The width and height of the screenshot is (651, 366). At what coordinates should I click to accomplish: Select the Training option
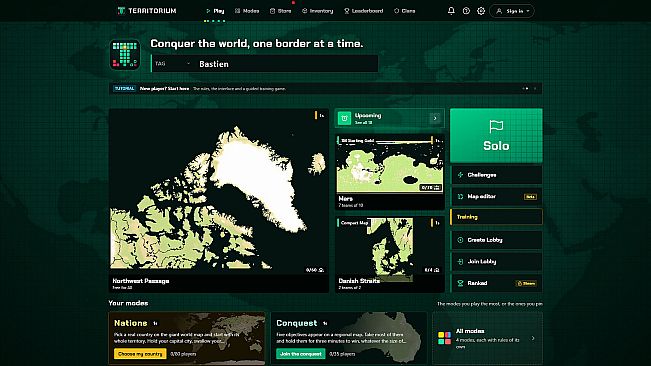496,217
